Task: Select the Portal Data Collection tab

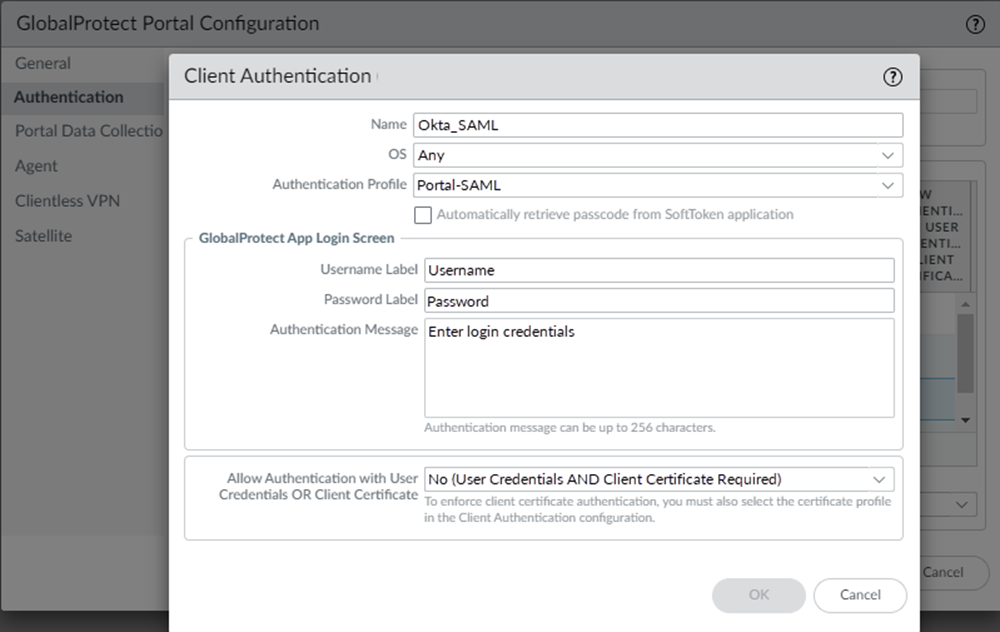Action: click(88, 131)
